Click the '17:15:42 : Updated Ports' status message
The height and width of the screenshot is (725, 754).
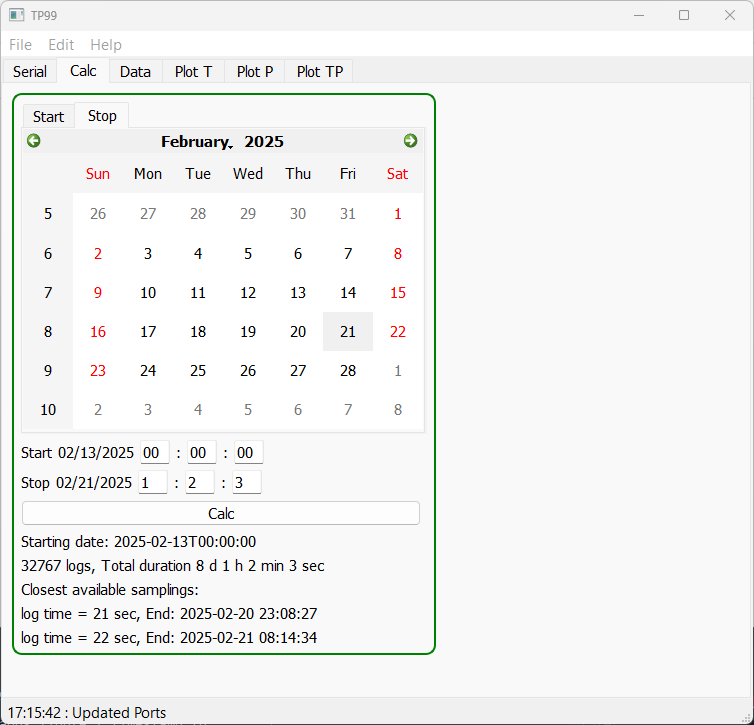coord(87,712)
